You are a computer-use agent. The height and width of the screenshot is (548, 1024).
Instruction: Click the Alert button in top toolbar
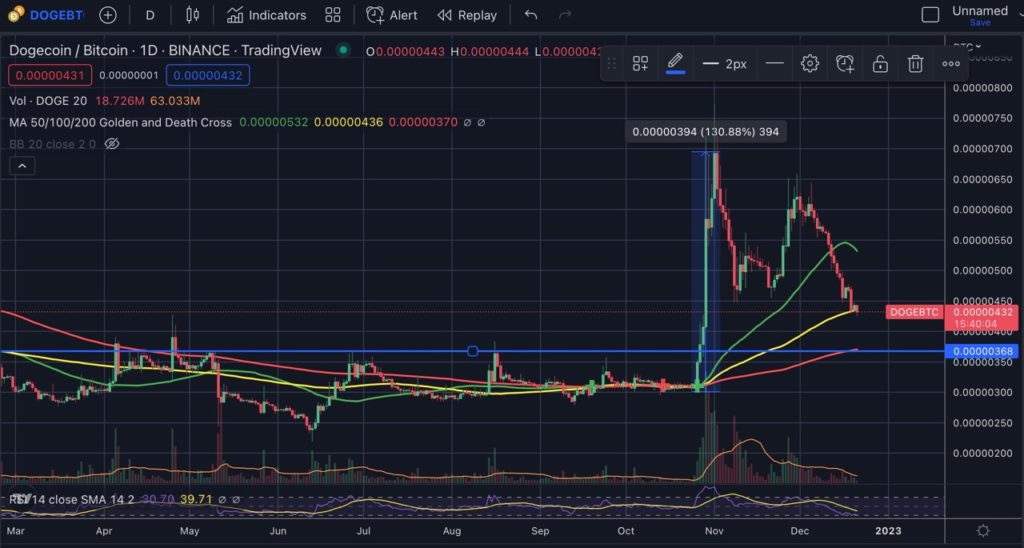click(392, 15)
